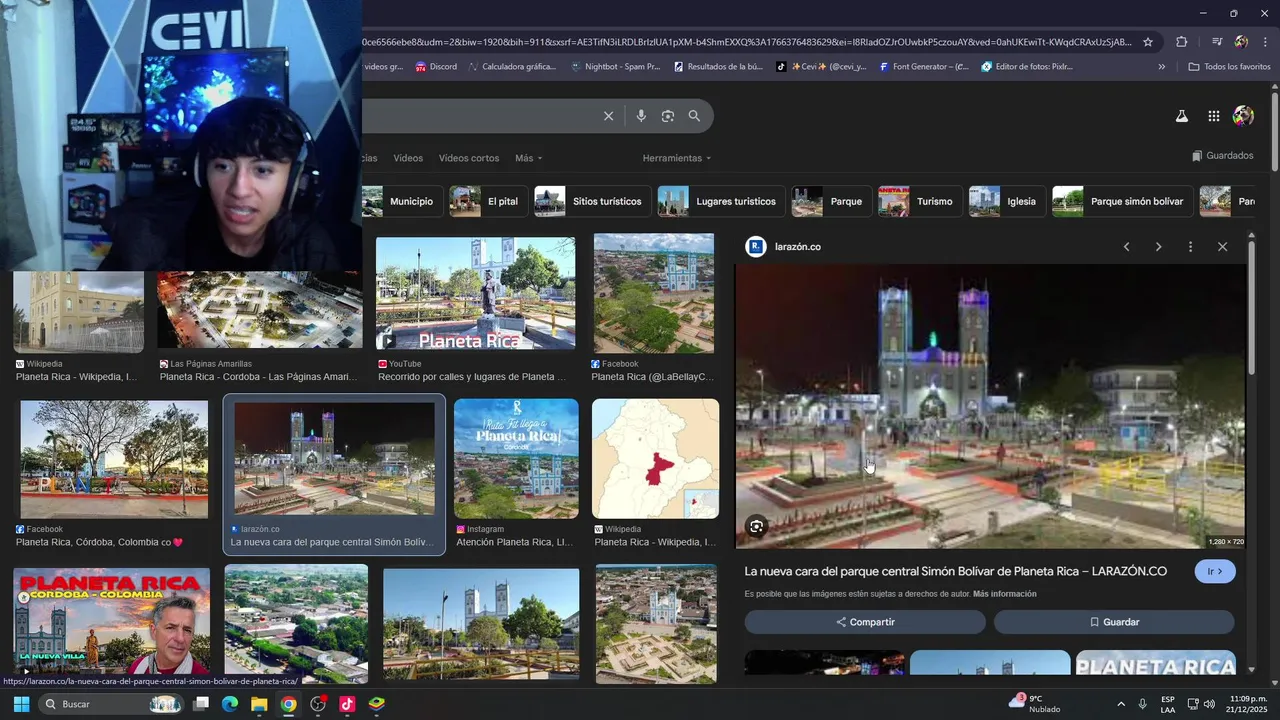Open the Chrome extensions puzzle icon
The height and width of the screenshot is (720, 1280).
(x=1181, y=42)
